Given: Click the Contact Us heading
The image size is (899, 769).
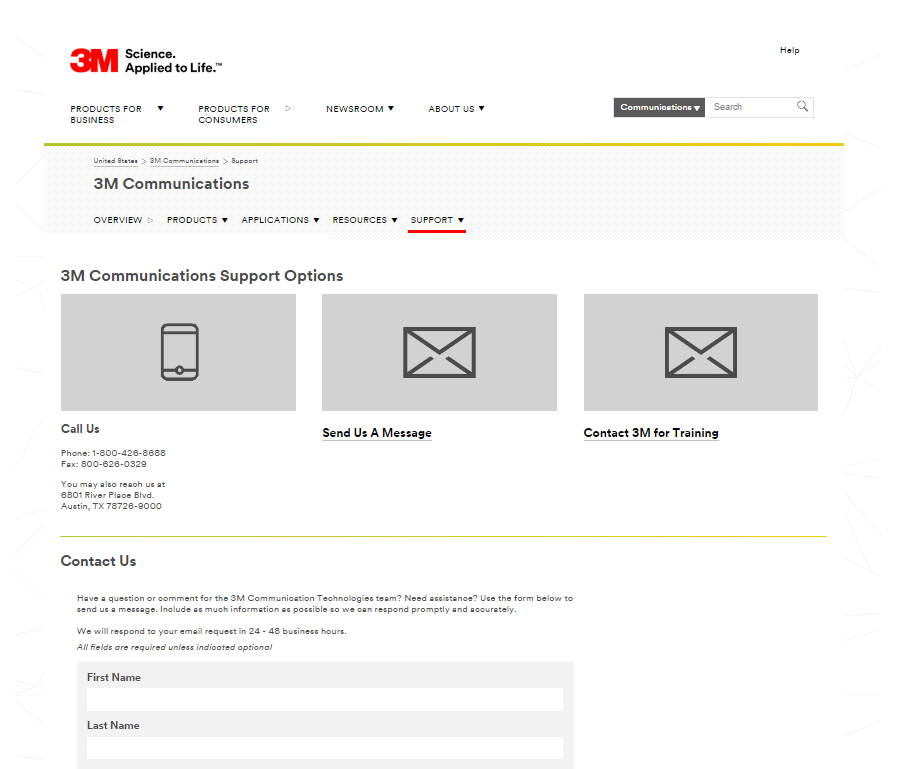Looking at the screenshot, I should click(x=99, y=561).
